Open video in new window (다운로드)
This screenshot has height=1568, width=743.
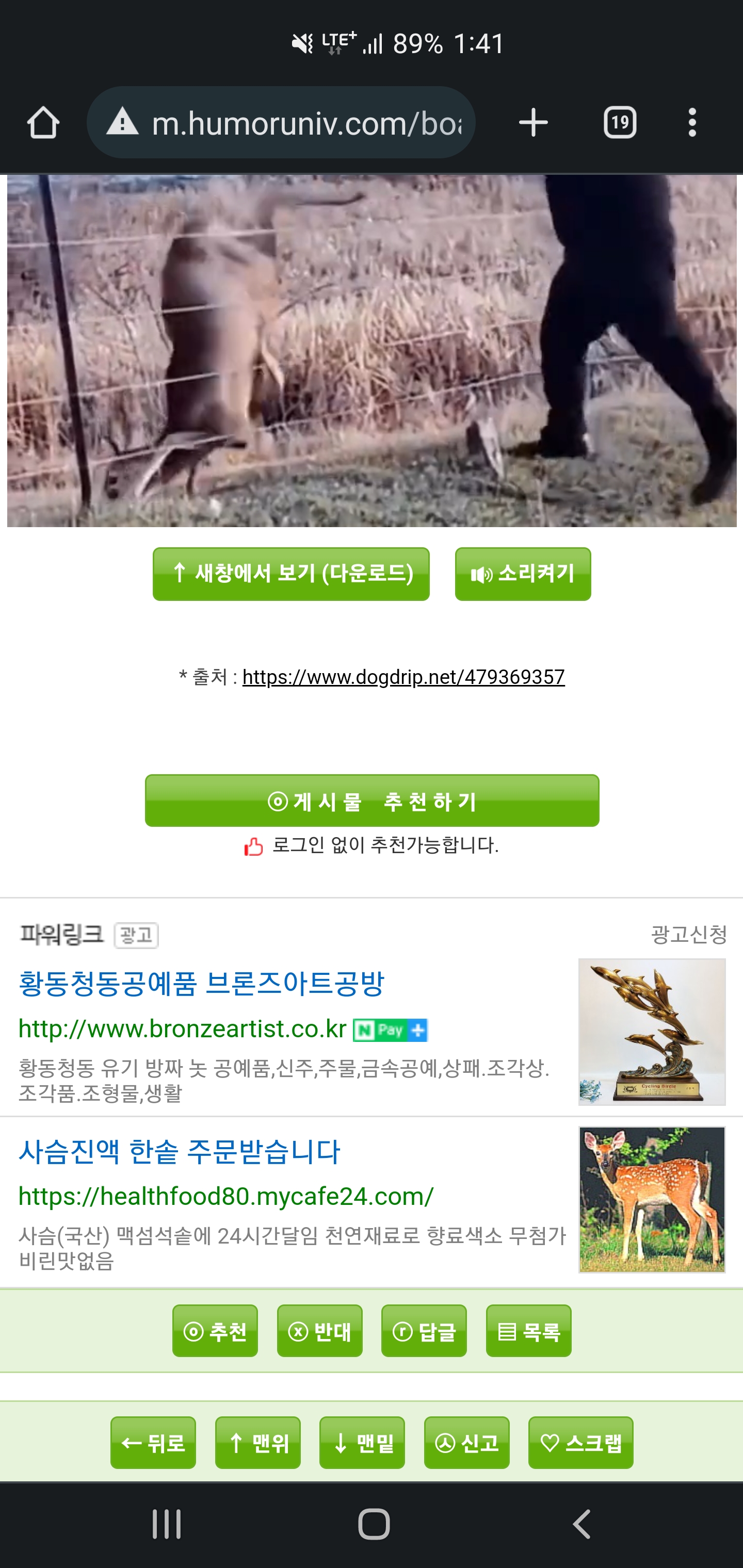pos(291,574)
